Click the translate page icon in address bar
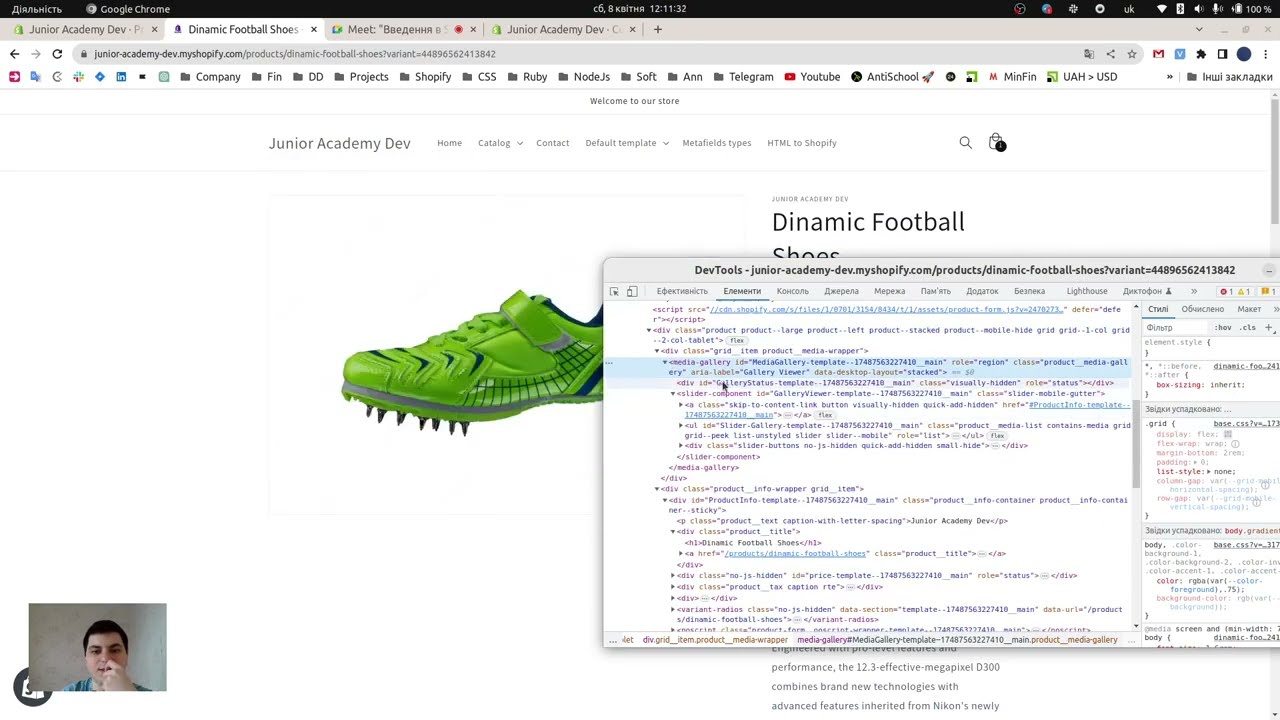The image size is (1280, 720). pyautogui.click(x=1089, y=54)
